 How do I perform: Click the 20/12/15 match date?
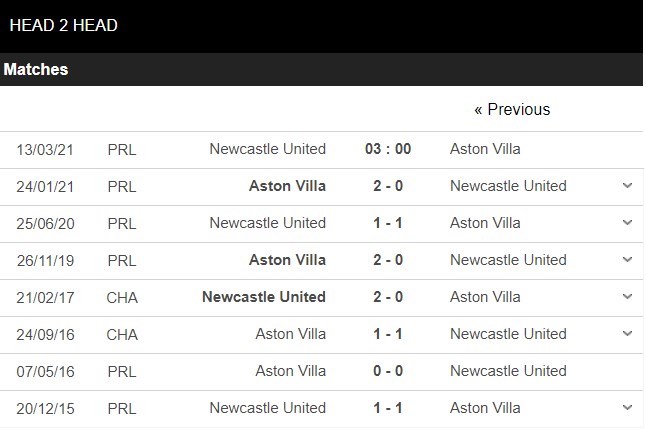click(x=45, y=408)
